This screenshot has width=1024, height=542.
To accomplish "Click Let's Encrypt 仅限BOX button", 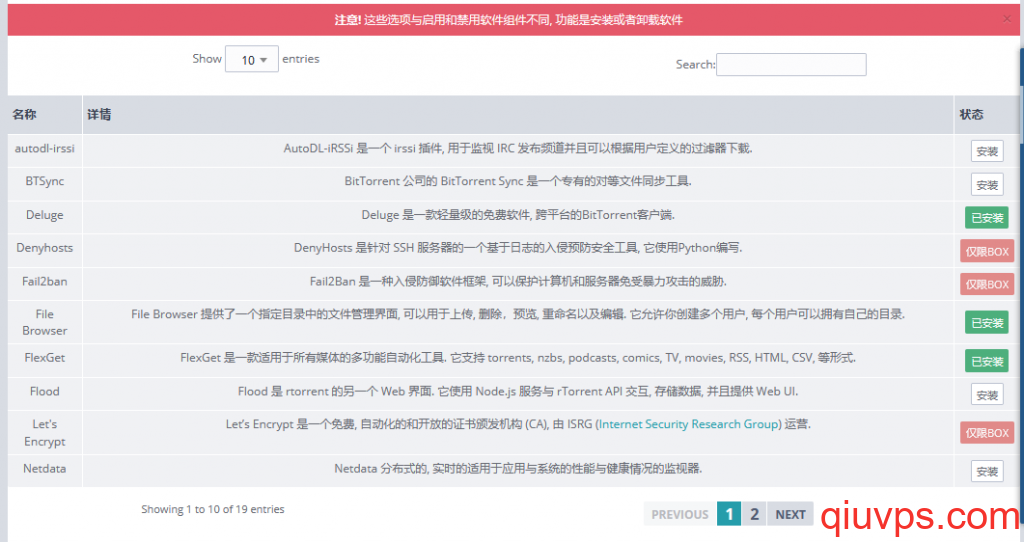I will [x=987, y=432].
